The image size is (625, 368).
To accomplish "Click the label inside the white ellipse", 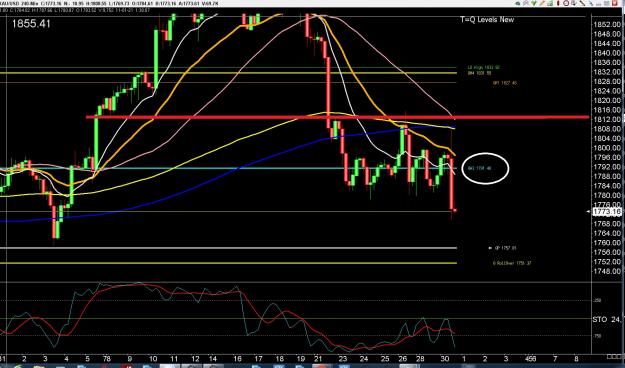I will coord(480,168).
